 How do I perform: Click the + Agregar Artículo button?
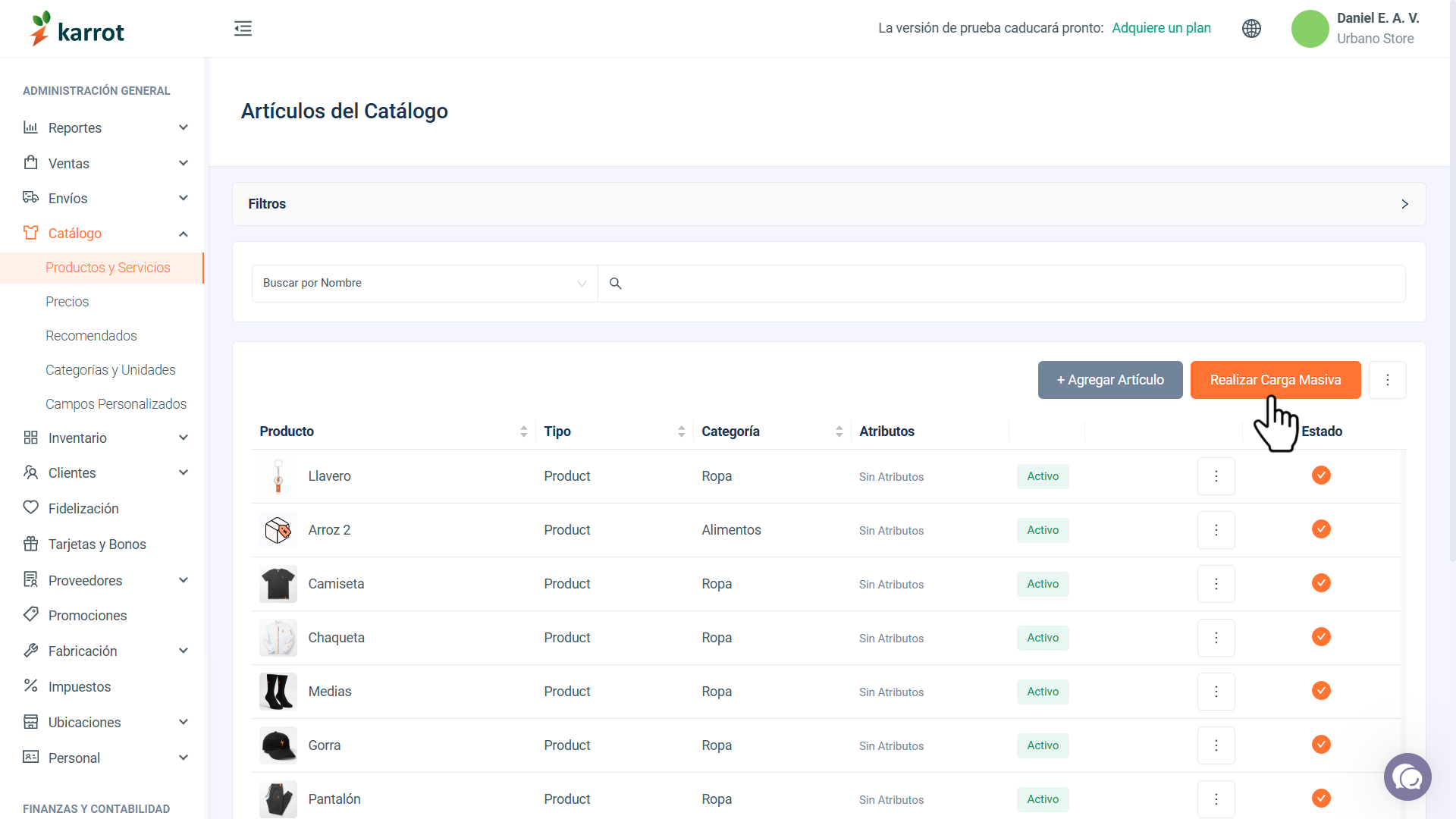(1110, 380)
